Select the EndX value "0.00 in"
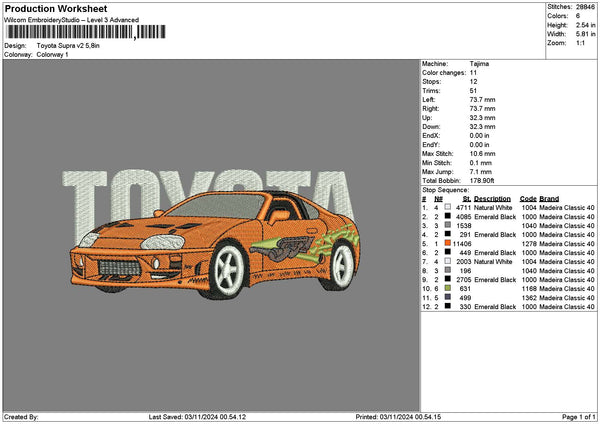600x424 pixels. (x=479, y=135)
